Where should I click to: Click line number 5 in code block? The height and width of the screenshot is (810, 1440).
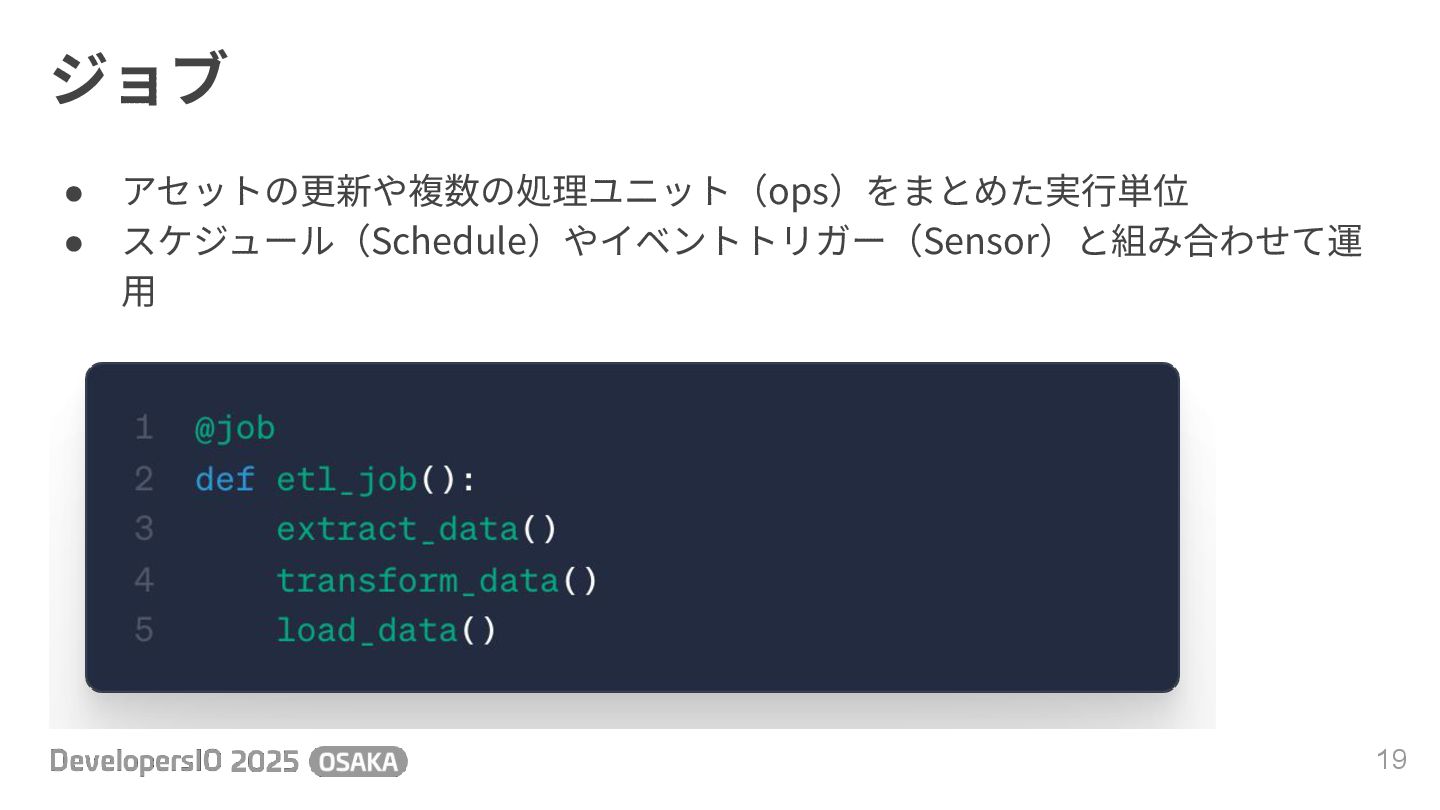[x=144, y=630]
